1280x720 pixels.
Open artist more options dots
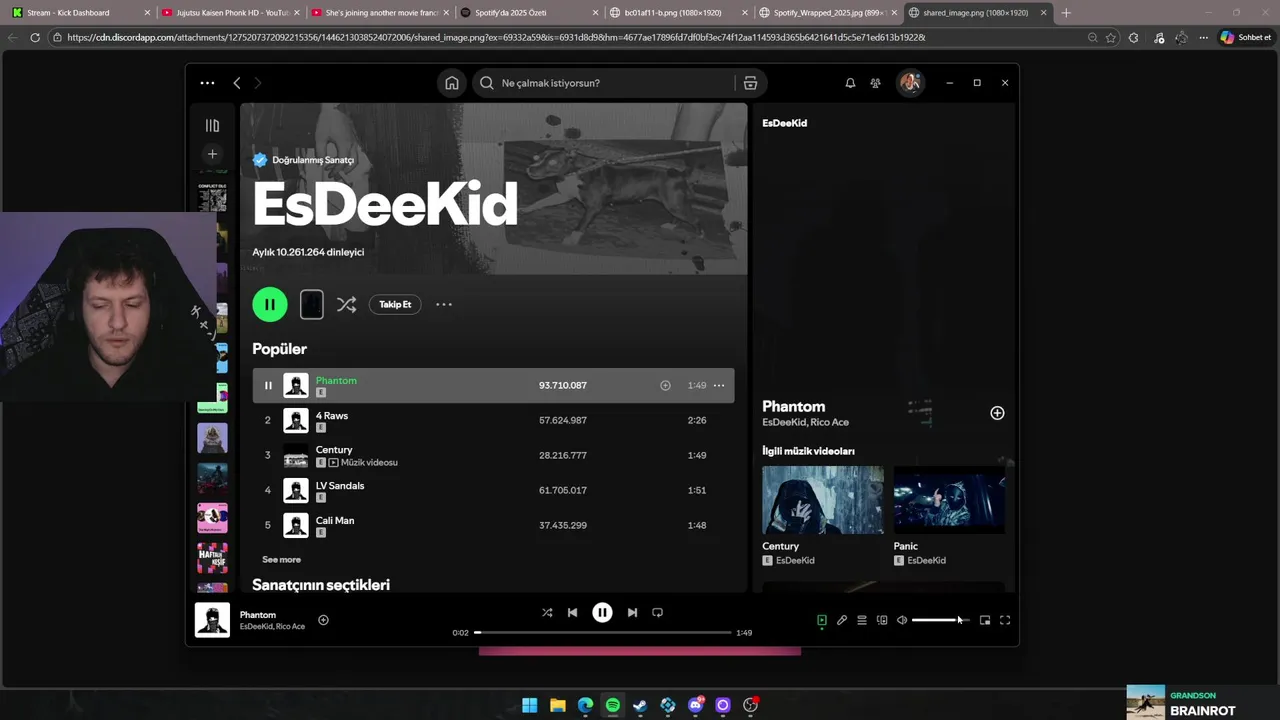[444, 304]
